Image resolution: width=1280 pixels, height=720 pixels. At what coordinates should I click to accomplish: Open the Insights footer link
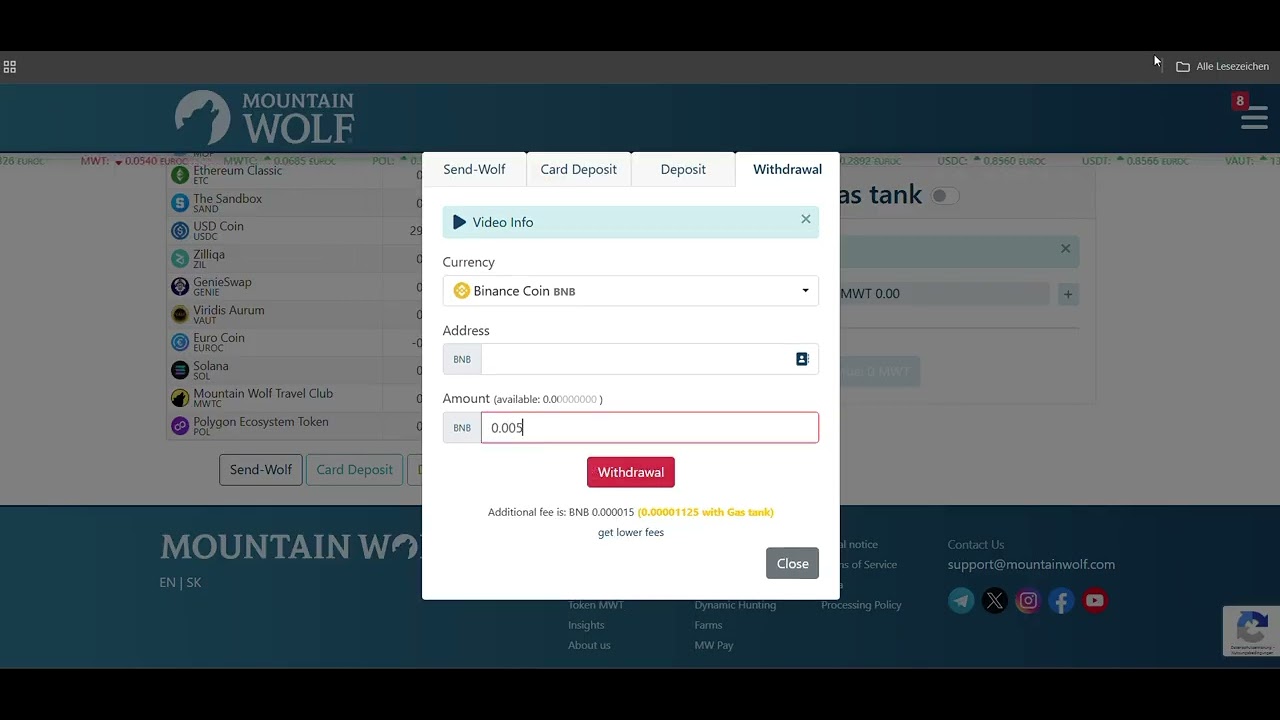click(586, 625)
